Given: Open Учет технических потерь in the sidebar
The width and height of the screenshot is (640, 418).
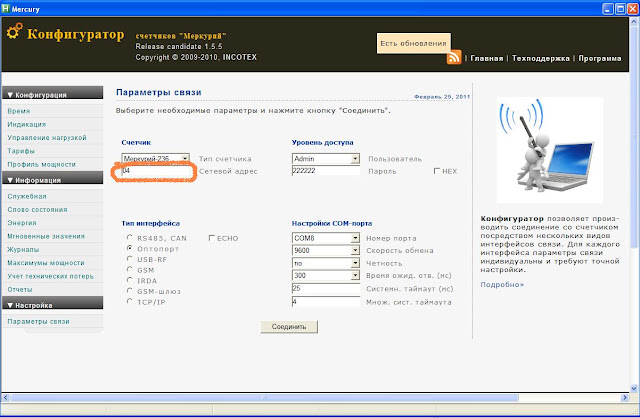Looking at the screenshot, I should click(x=51, y=276).
